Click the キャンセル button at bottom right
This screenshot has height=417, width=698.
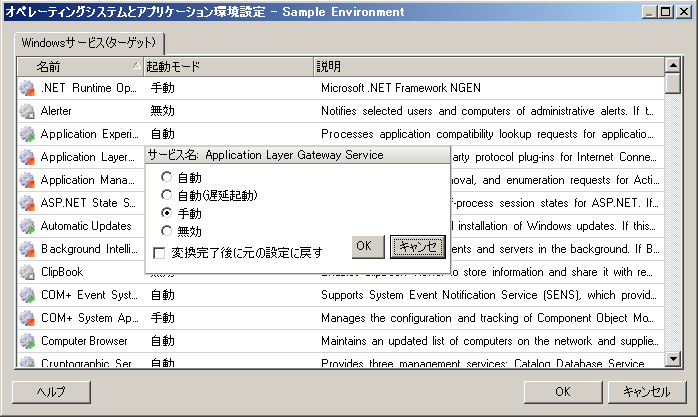click(645, 392)
